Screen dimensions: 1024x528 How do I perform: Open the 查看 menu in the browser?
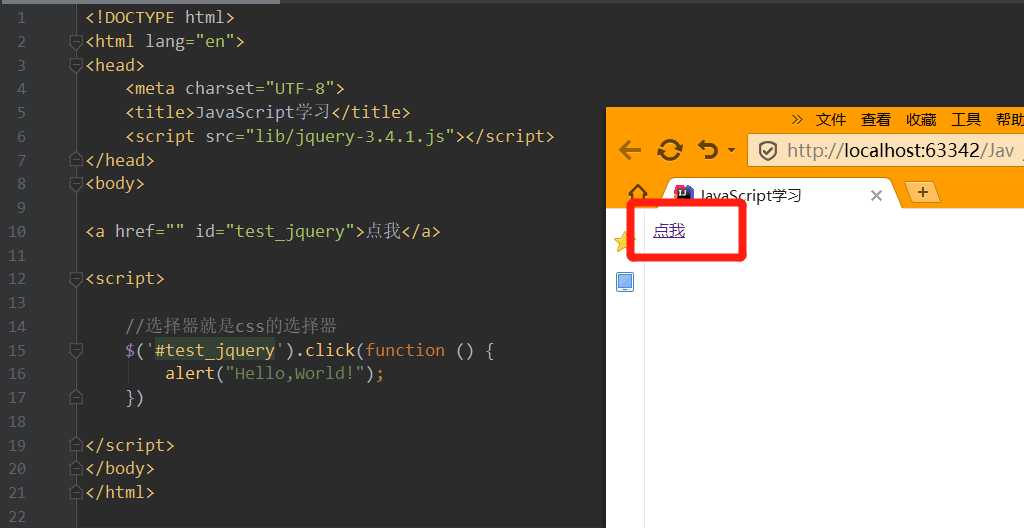(x=876, y=120)
